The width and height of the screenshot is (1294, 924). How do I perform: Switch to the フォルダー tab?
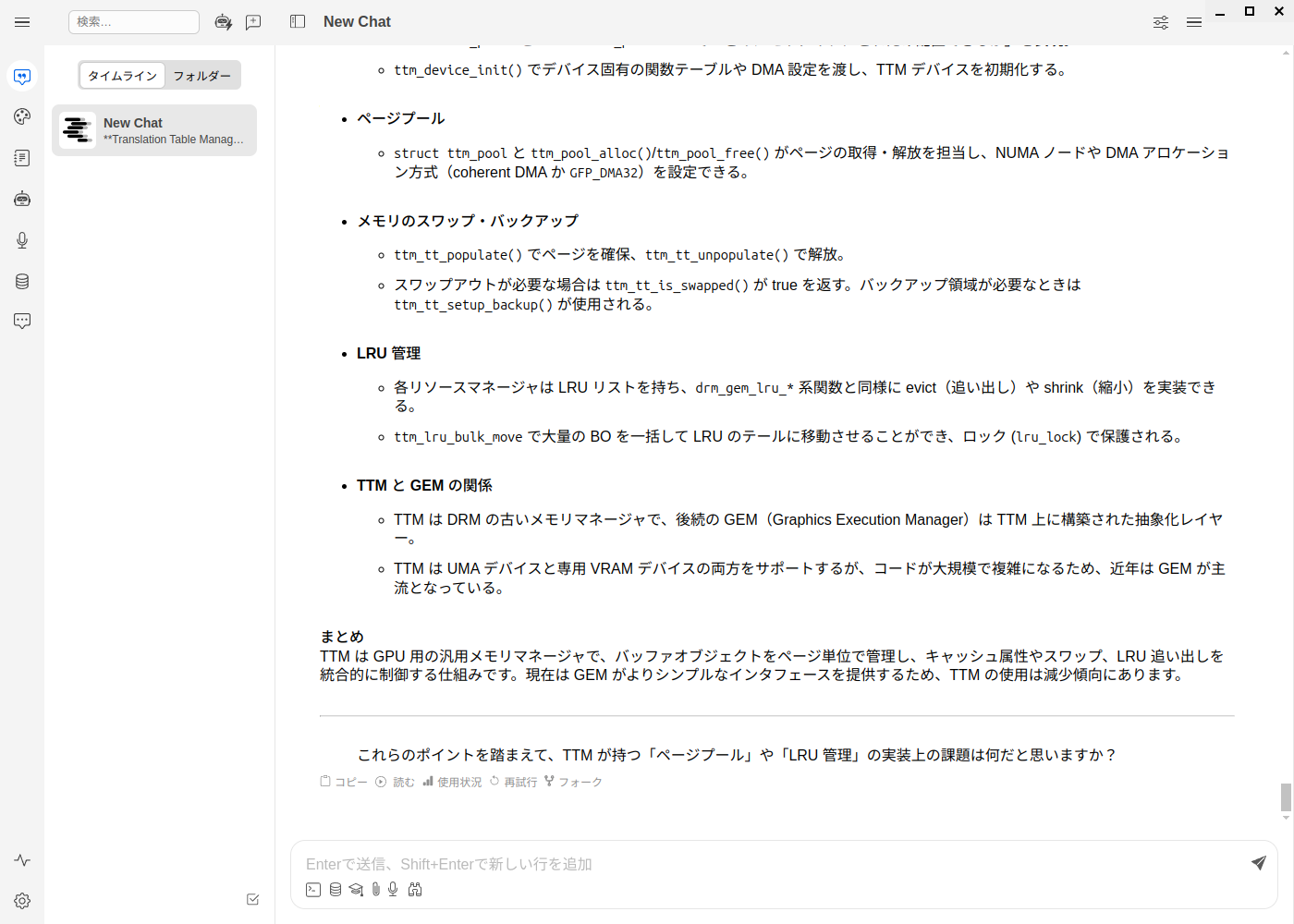202,76
